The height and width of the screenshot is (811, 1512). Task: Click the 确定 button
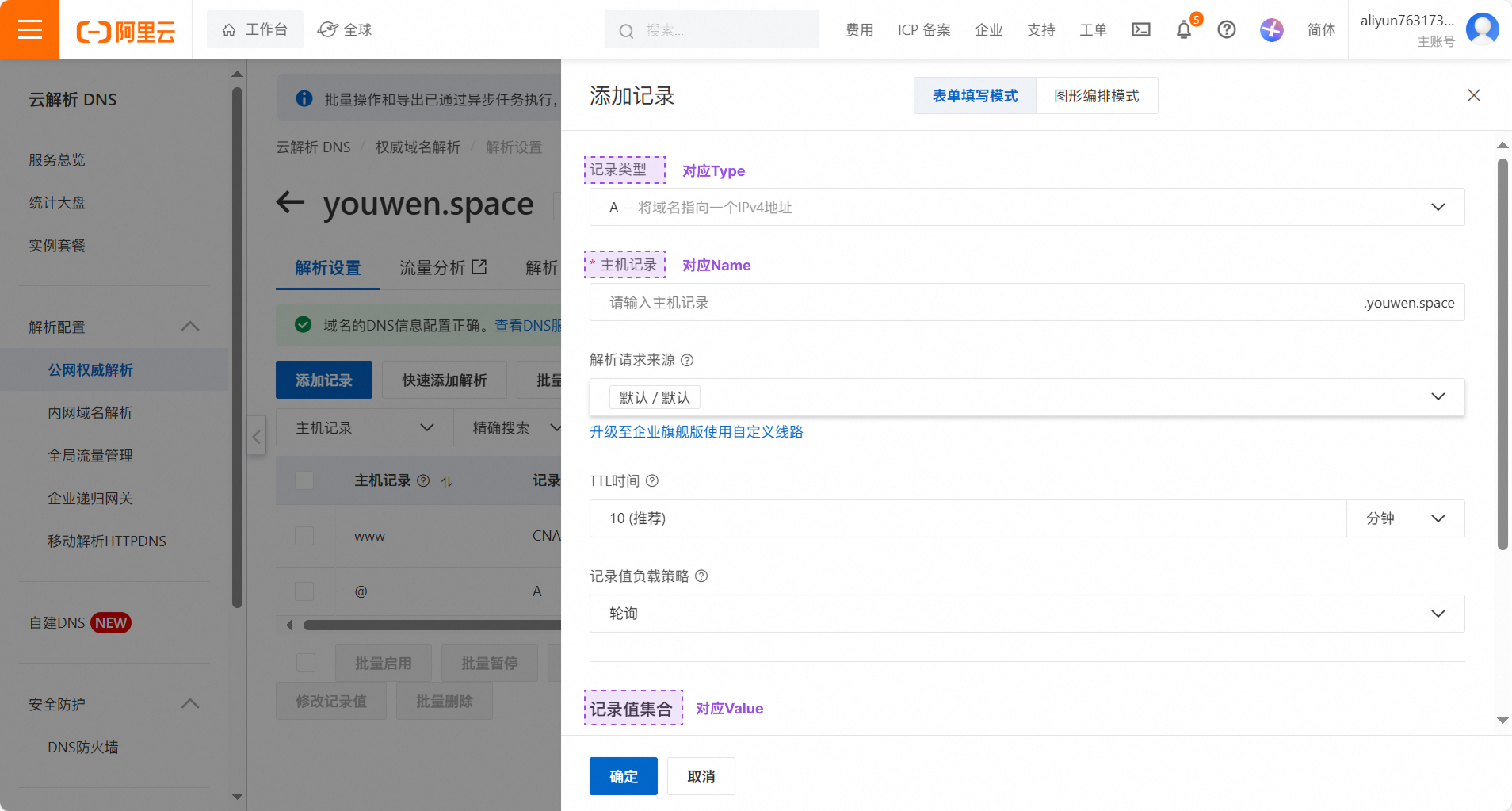(624, 776)
